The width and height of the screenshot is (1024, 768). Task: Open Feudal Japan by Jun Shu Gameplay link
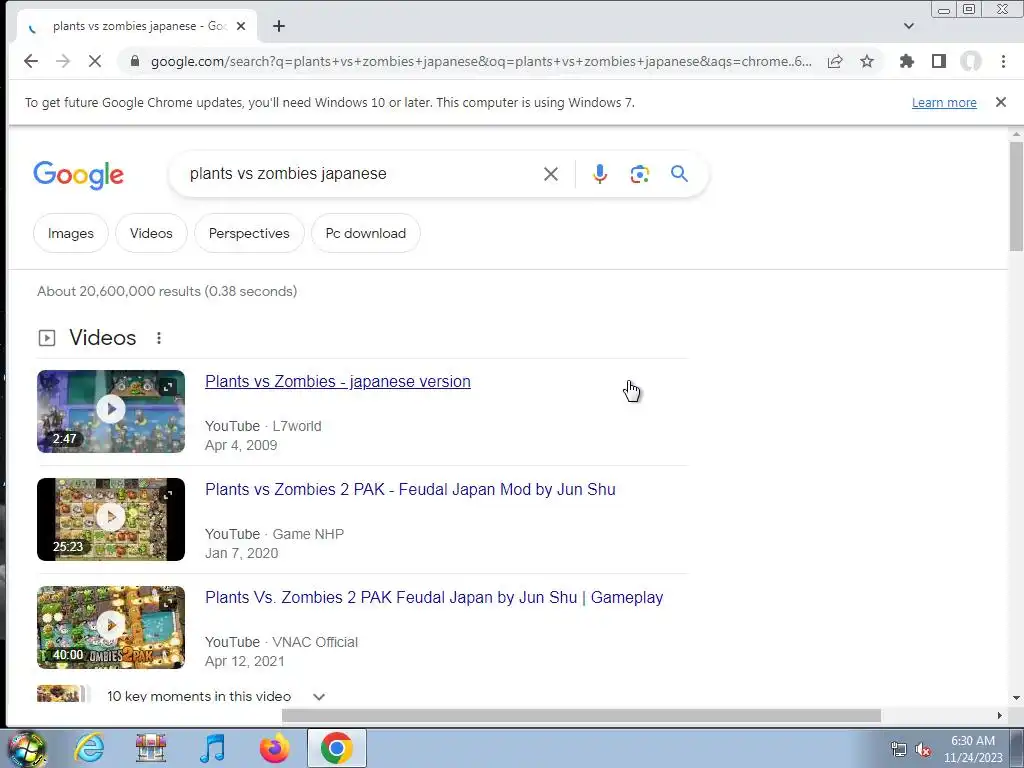pos(434,597)
